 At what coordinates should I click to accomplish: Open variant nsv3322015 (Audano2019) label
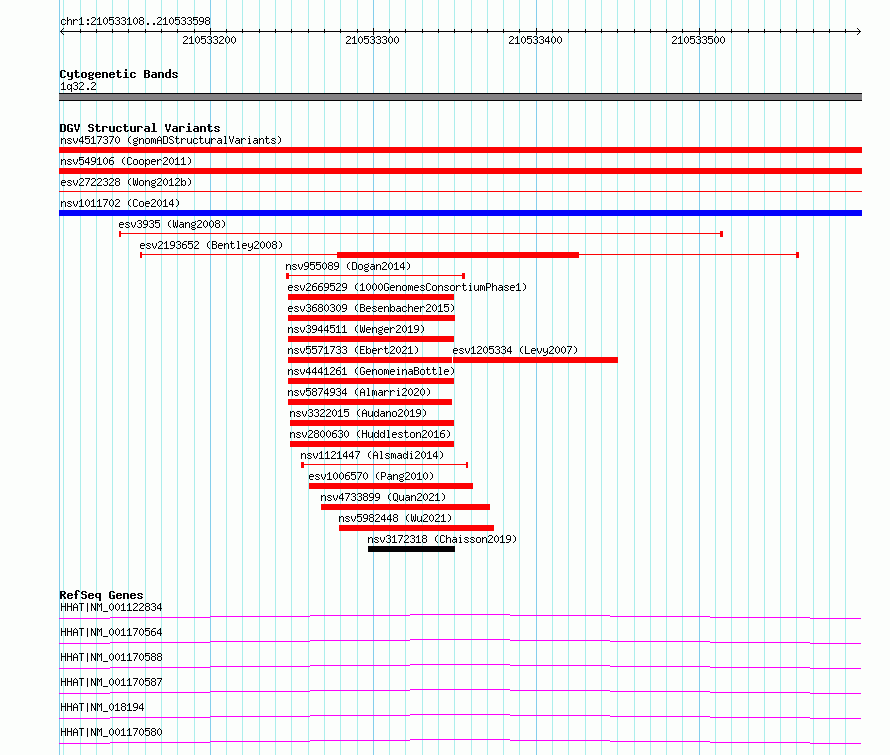[x=358, y=413]
